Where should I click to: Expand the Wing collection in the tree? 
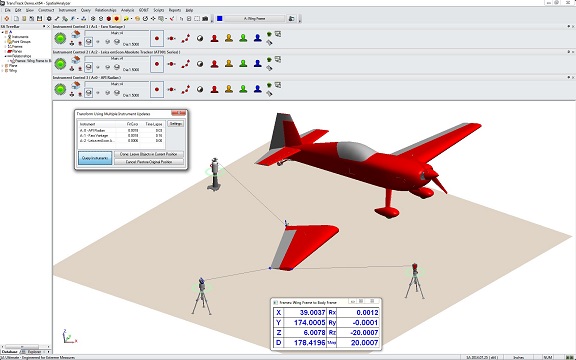click(3, 71)
